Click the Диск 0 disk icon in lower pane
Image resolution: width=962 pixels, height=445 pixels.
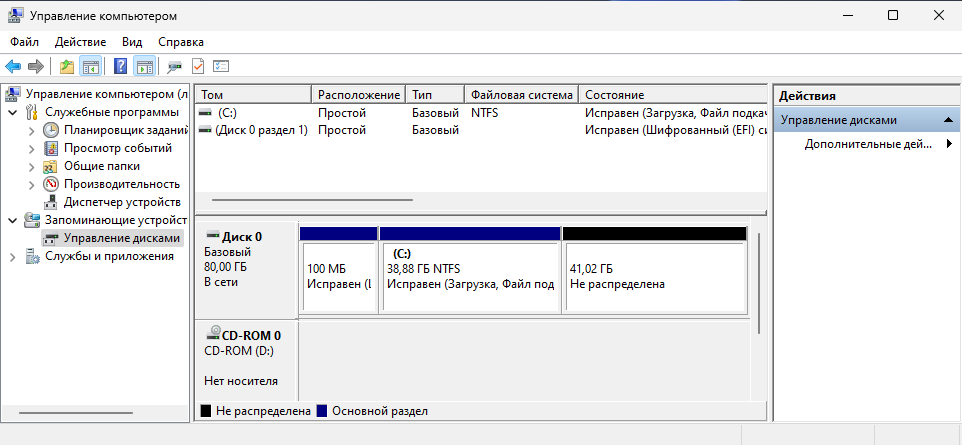coord(212,234)
